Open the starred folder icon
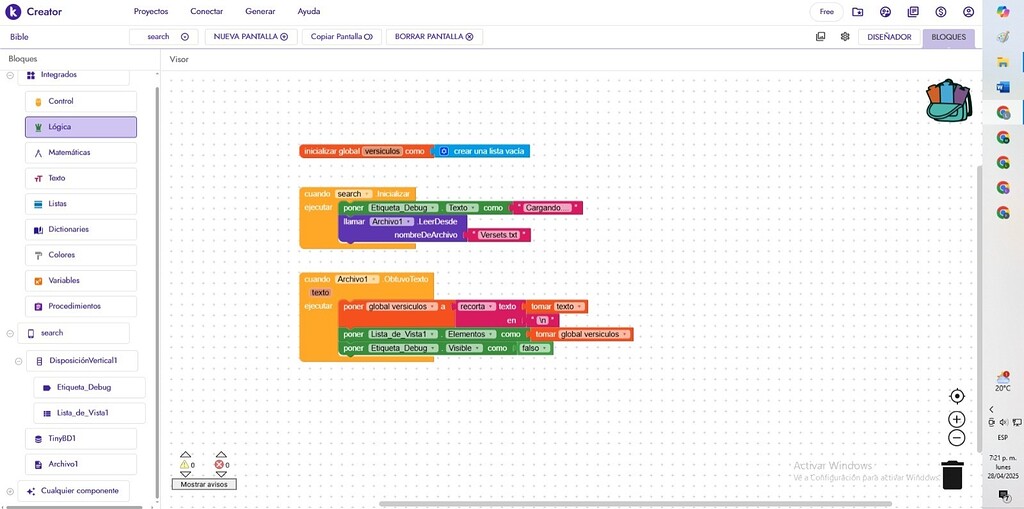The width and height of the screenshot is (1024, 509). pyautogui.click(x=858, y=12)
